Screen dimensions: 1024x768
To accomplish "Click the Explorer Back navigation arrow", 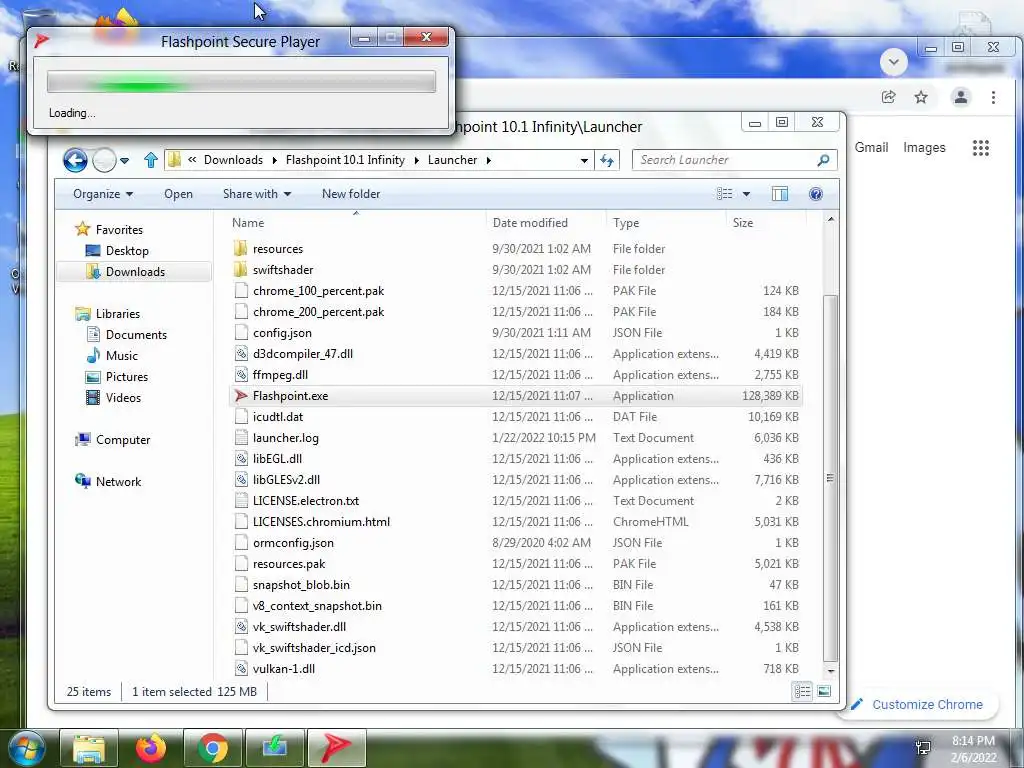I will pyautogui.click(x=75, y=160).
